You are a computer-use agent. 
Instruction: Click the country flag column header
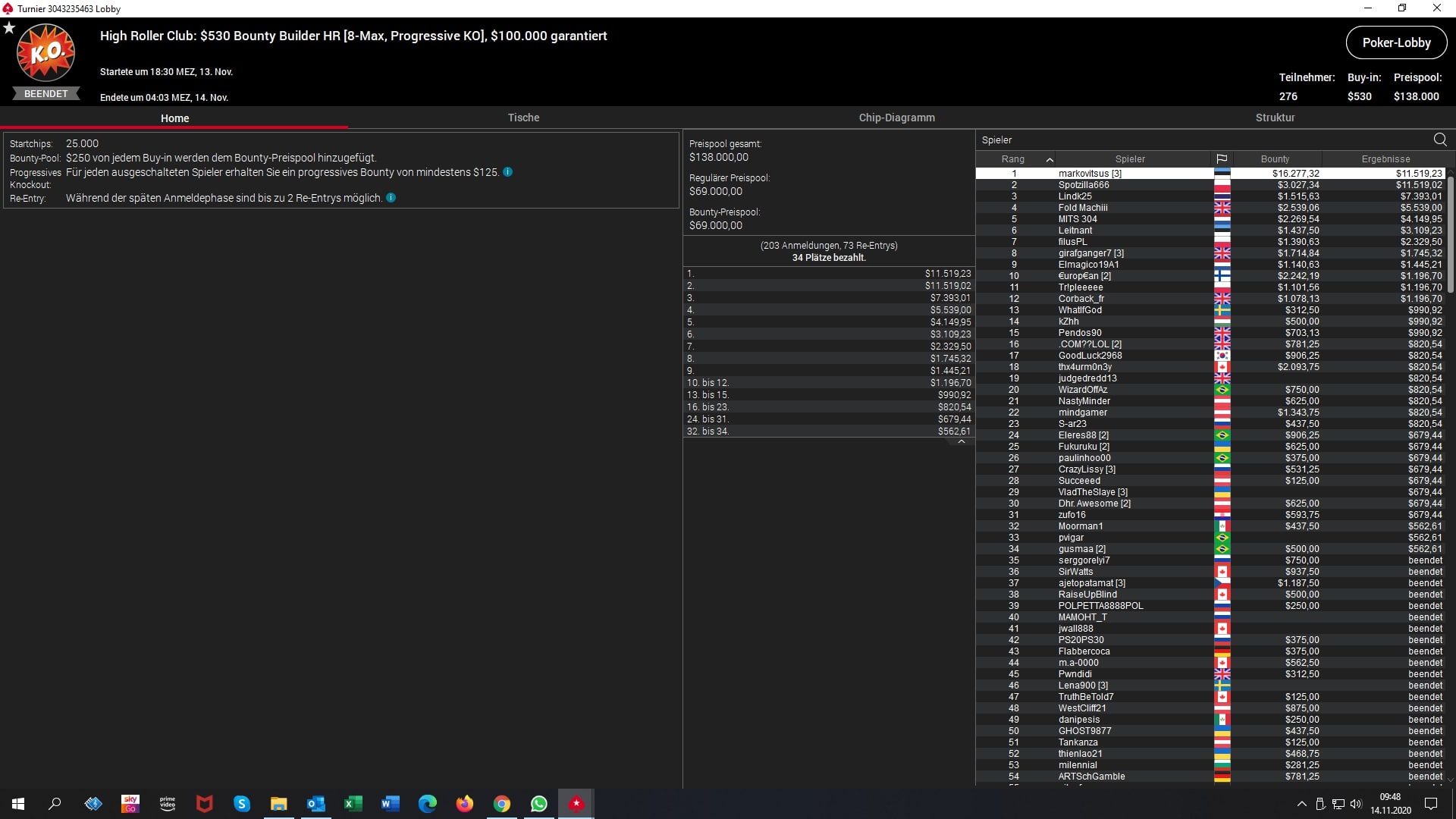click(1222, 159)
